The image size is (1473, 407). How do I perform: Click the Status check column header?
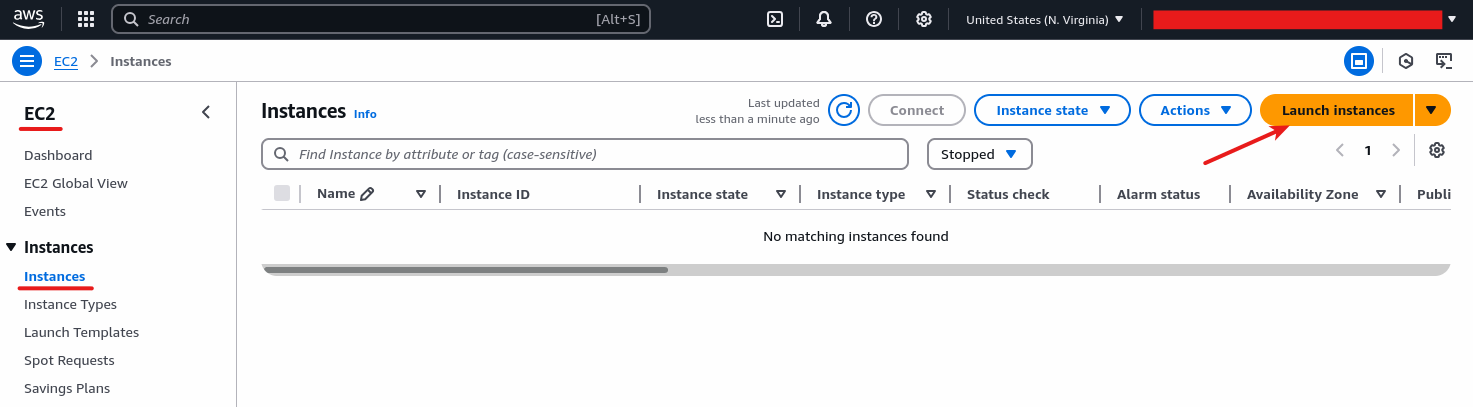tap(1008, 194)
